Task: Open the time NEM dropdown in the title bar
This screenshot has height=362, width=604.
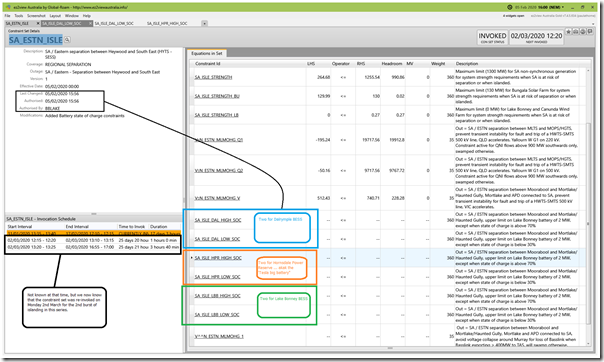Action: (x=563, y=7)
